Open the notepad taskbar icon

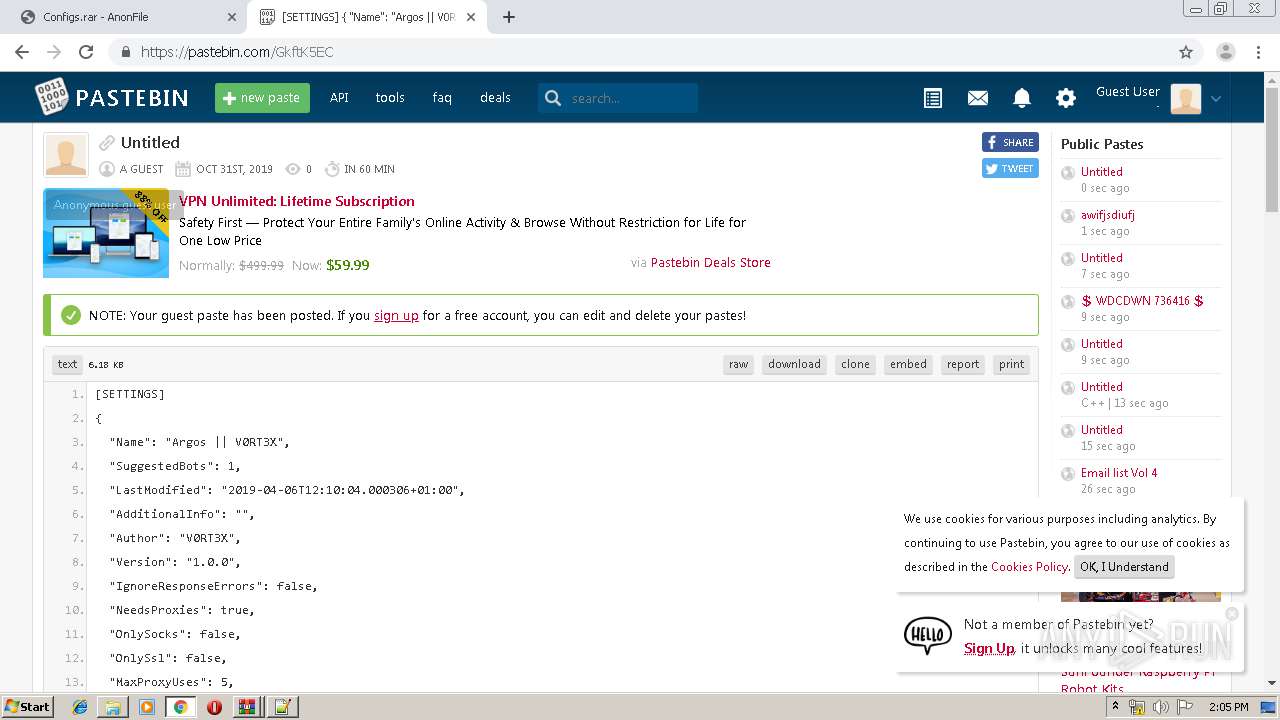282,707
